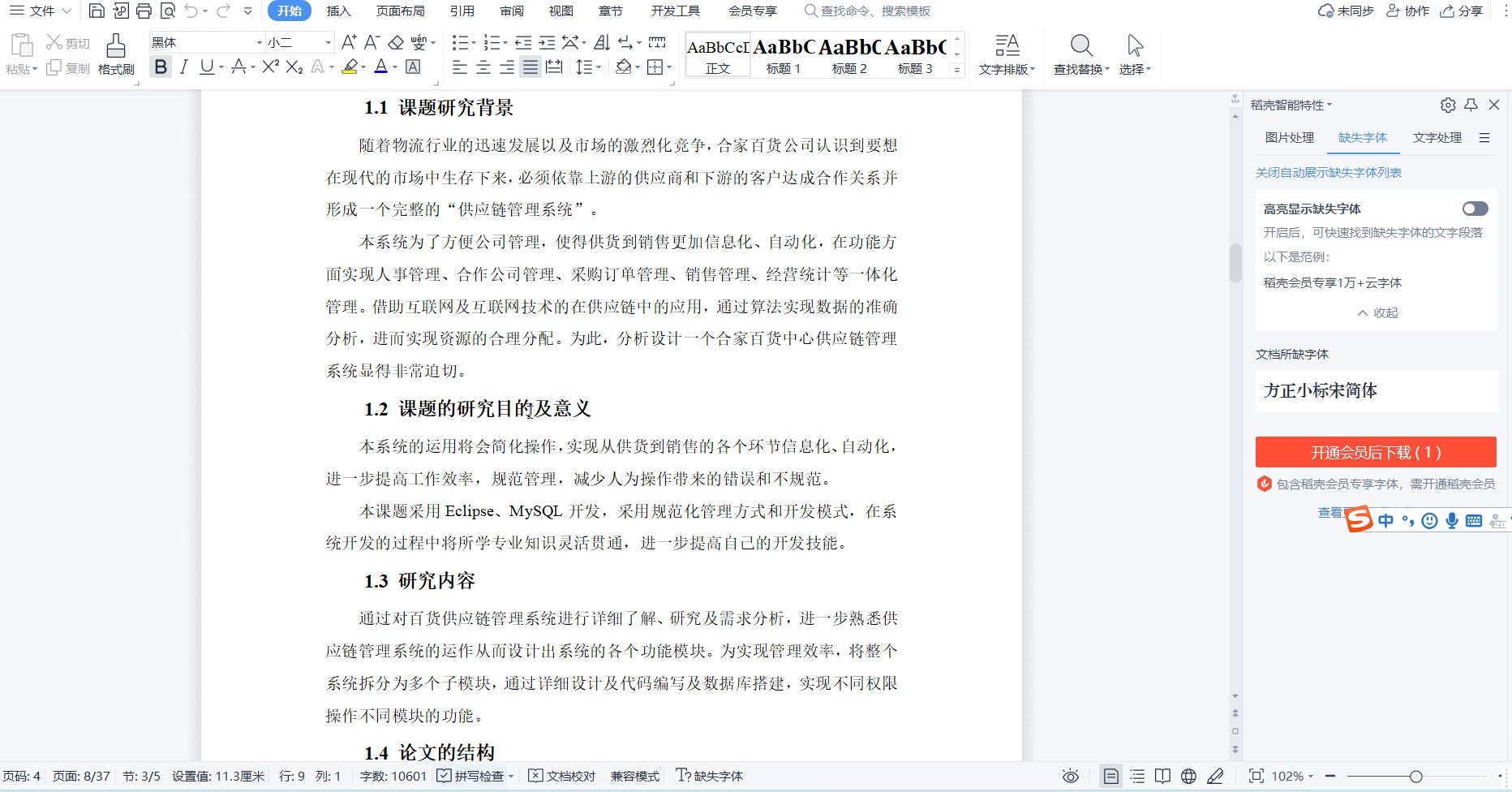
Task: Open Find and Replace (查找替换) tool
Action: tap(1080, 54)
